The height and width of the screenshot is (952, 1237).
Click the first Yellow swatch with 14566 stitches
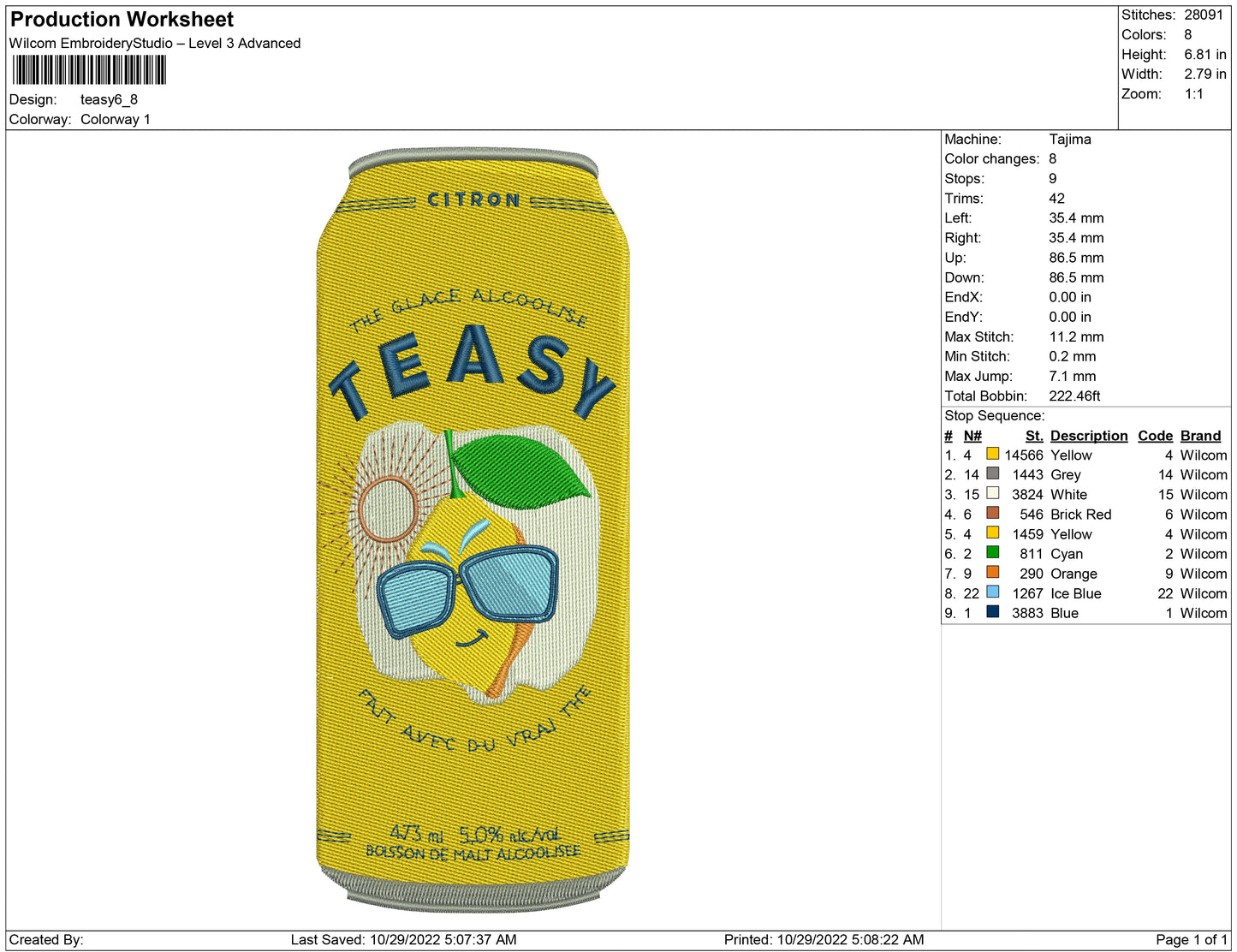pyautogui.click(x=992, y=454)
